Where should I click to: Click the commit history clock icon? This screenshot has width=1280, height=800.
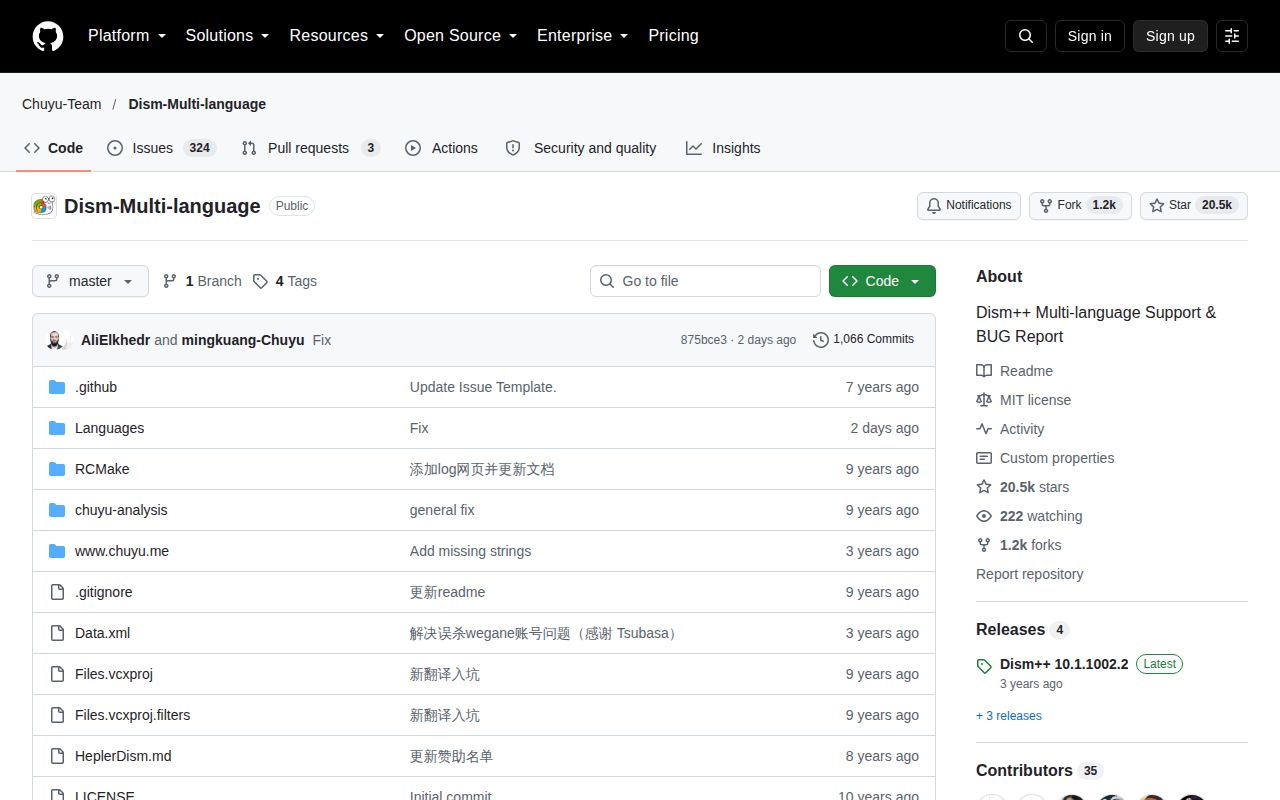click(x=821, y=340)
